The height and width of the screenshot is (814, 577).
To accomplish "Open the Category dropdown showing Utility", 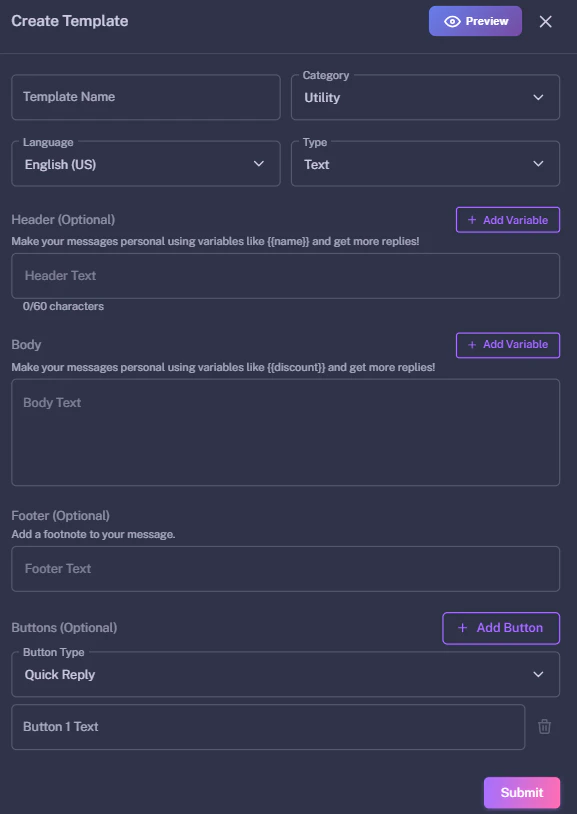I will tap(425, 97).
